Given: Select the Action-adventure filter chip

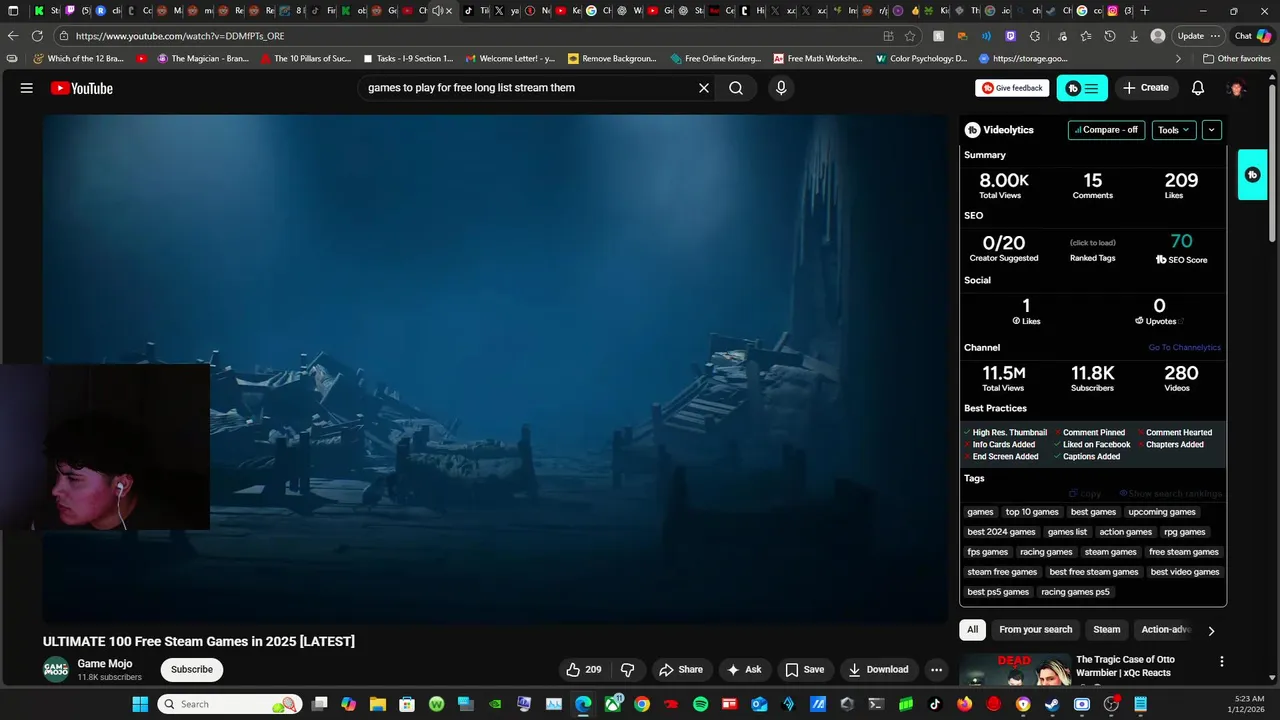Looking at the screenshot, I should tap(1166, 630).
